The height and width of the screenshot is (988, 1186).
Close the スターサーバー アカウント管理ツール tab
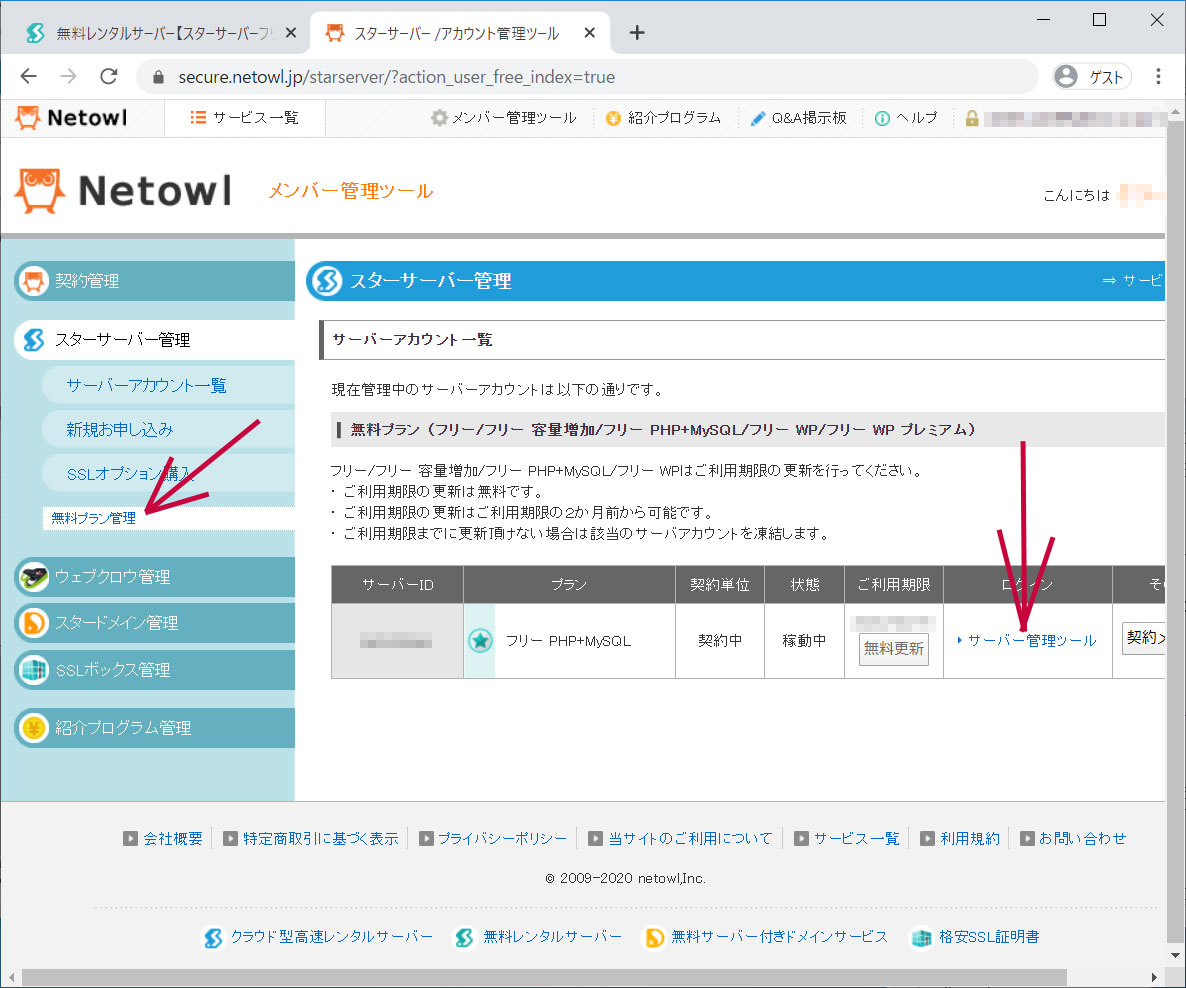pyautogui.click(x=590, y=33)
